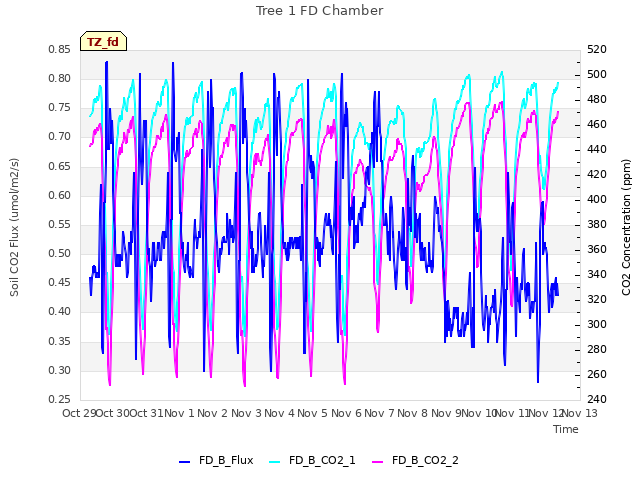
Task: Click the 380 right axis value
Action: 597,224
